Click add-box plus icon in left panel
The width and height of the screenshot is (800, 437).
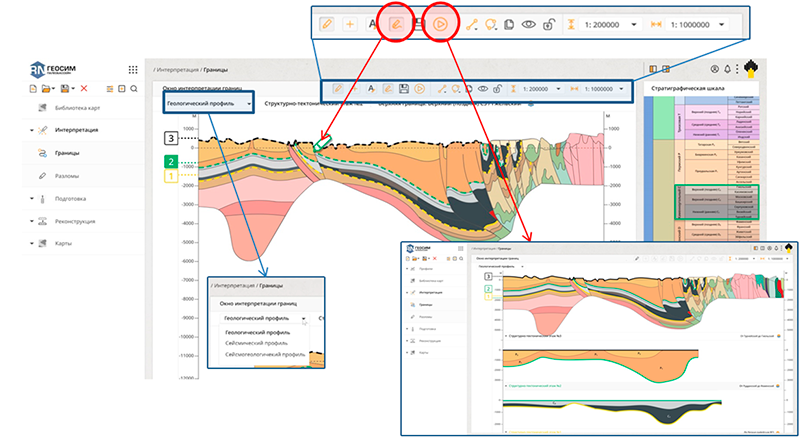coord(121,89)
